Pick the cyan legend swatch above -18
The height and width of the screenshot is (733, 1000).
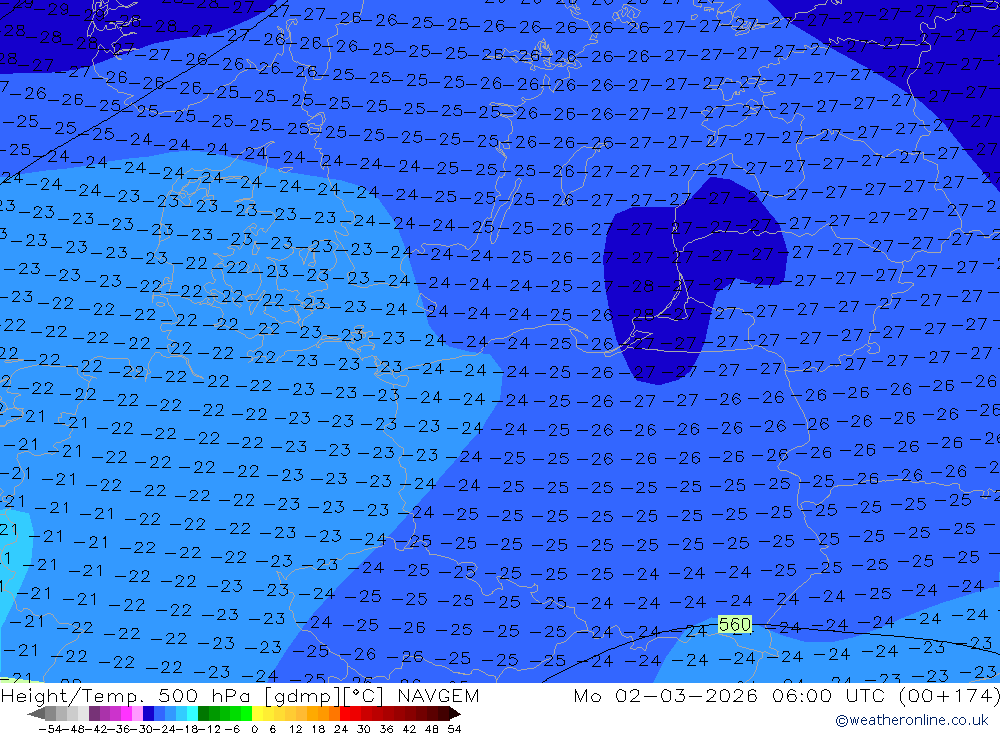coord(192,714)
